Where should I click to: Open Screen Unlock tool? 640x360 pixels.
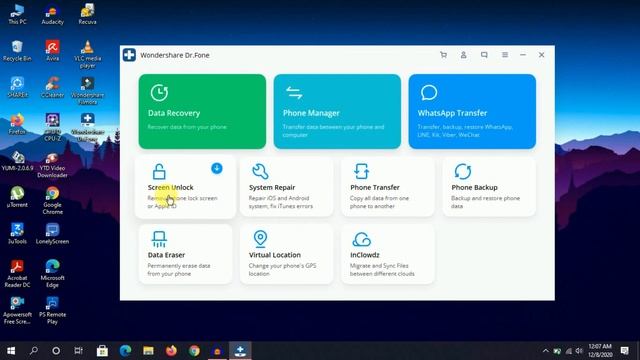185,187
